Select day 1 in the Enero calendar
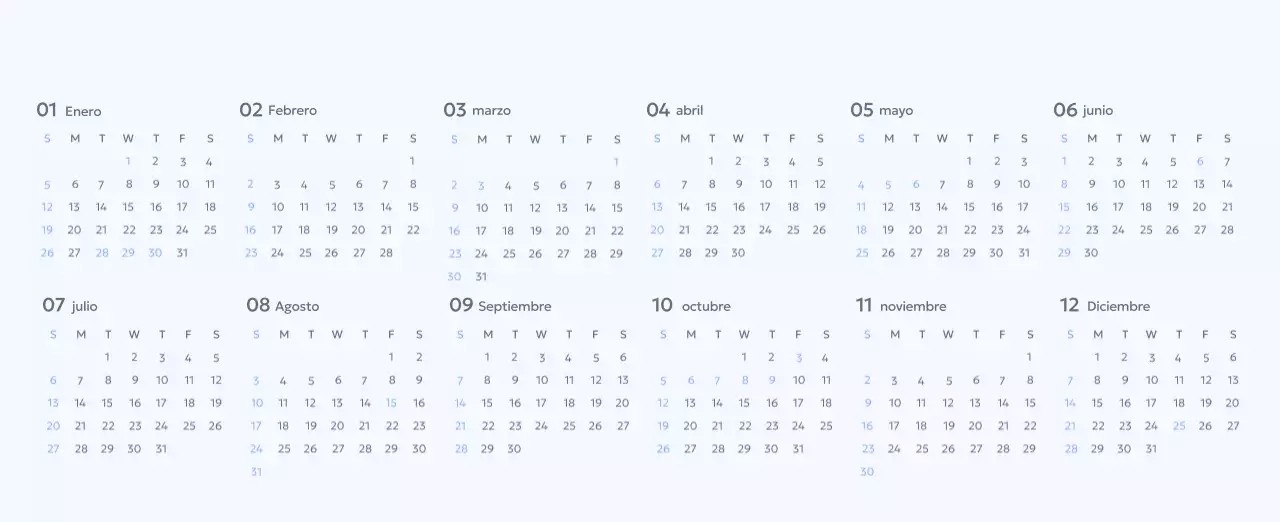The width and height of the screenshot is (1280, 522). (x=128, y=161)
